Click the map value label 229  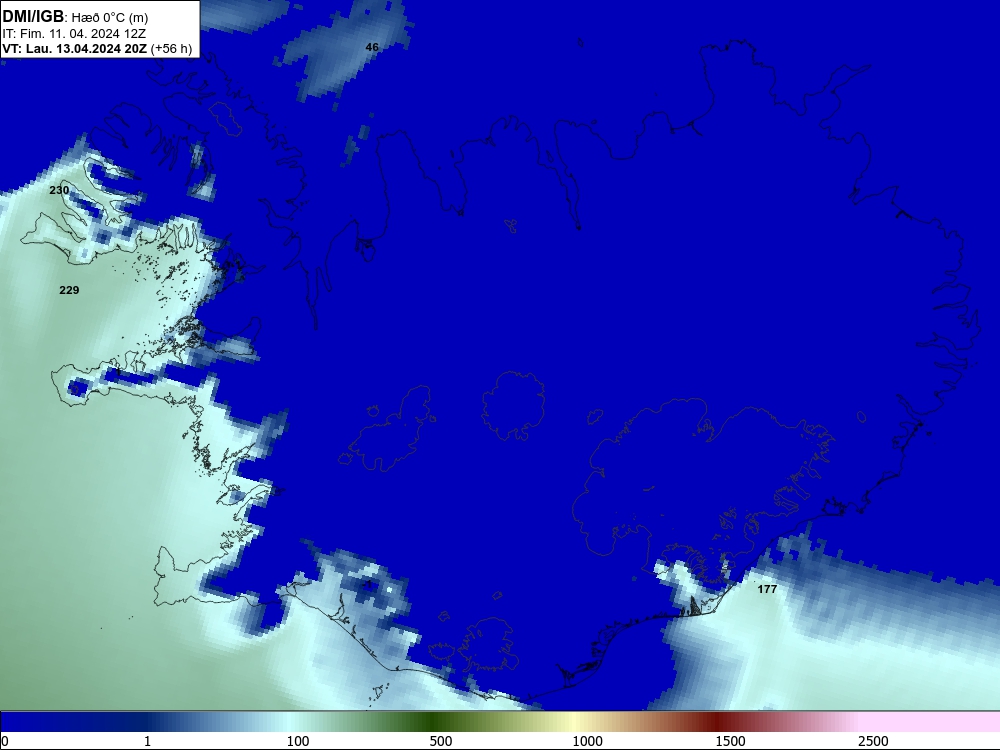[69, 290]
